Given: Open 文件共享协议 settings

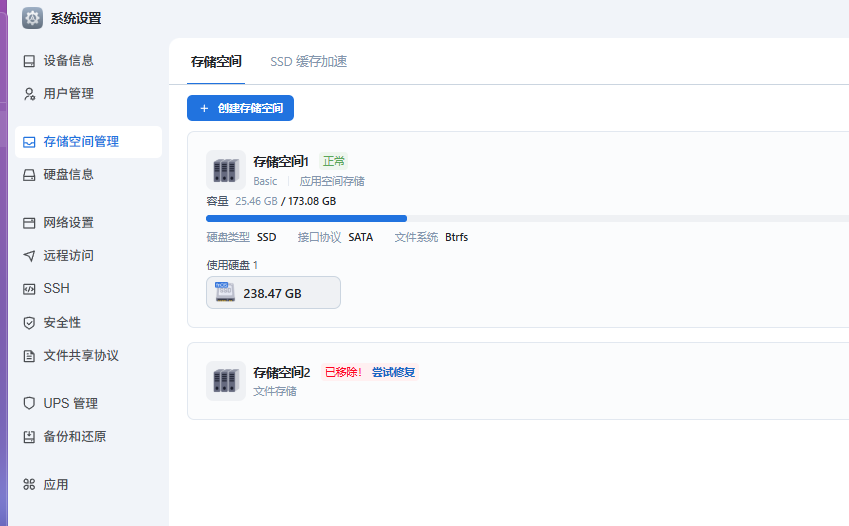Looking at the screenshot, I should tap(88, 356).
